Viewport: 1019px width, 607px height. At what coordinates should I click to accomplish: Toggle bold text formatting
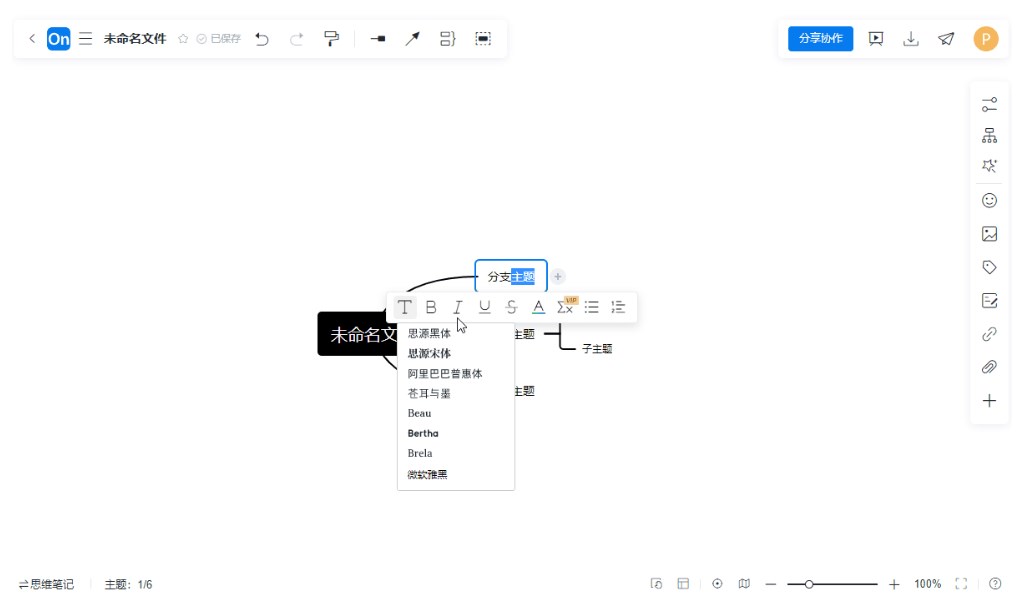click(431, 307)
